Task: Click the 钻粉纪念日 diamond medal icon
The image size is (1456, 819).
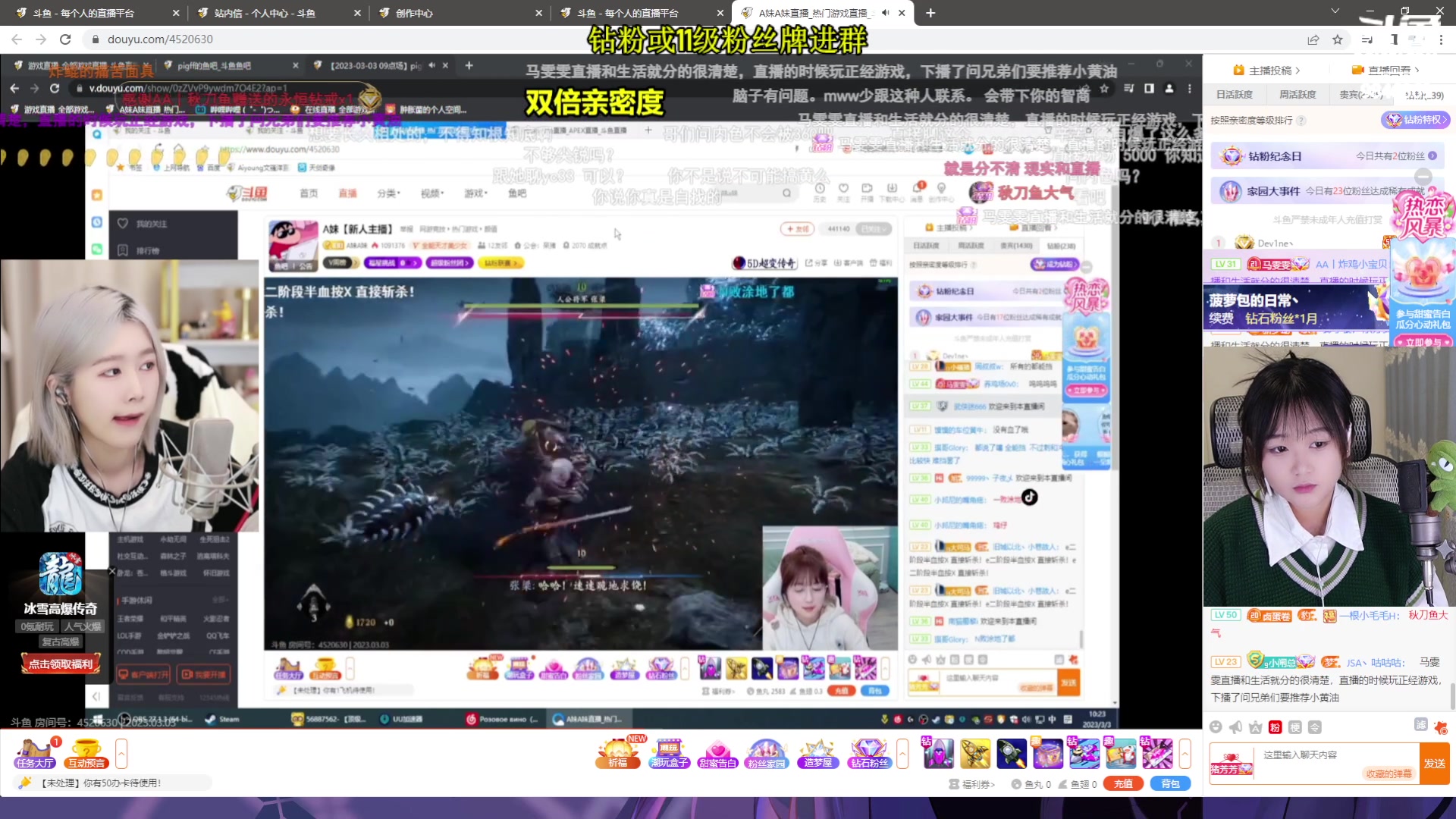Action: click(1232, 156)
